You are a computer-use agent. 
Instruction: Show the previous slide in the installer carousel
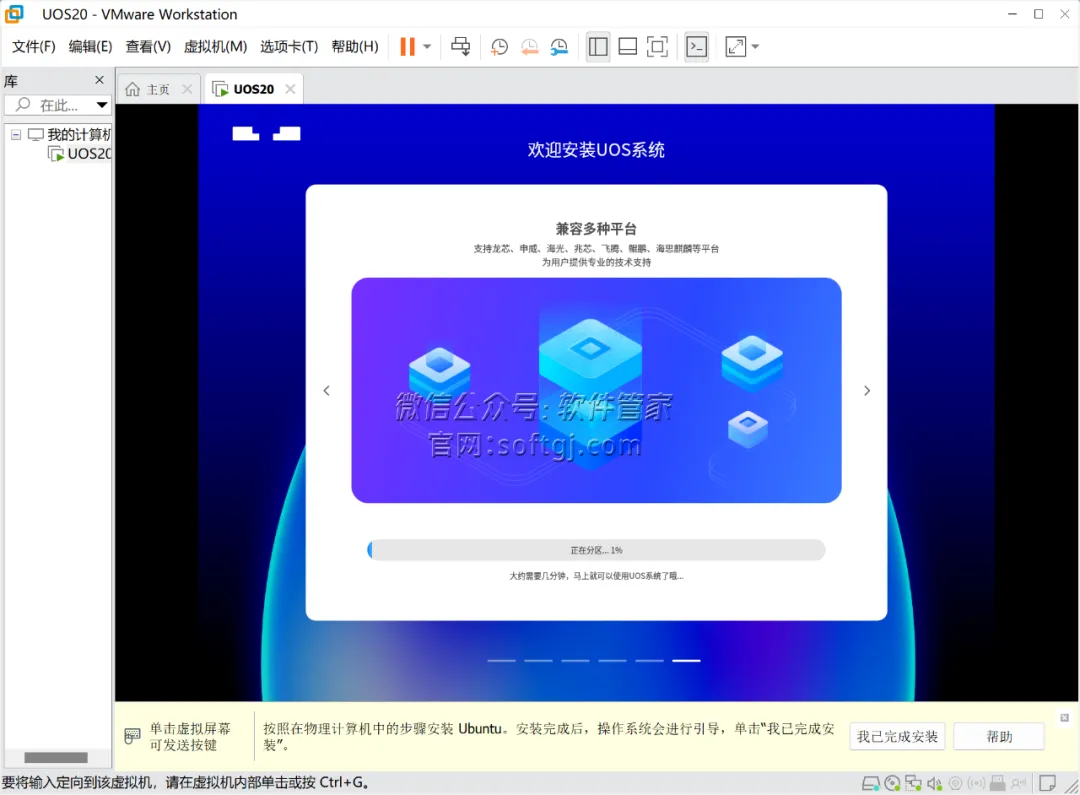coord(326,391)
